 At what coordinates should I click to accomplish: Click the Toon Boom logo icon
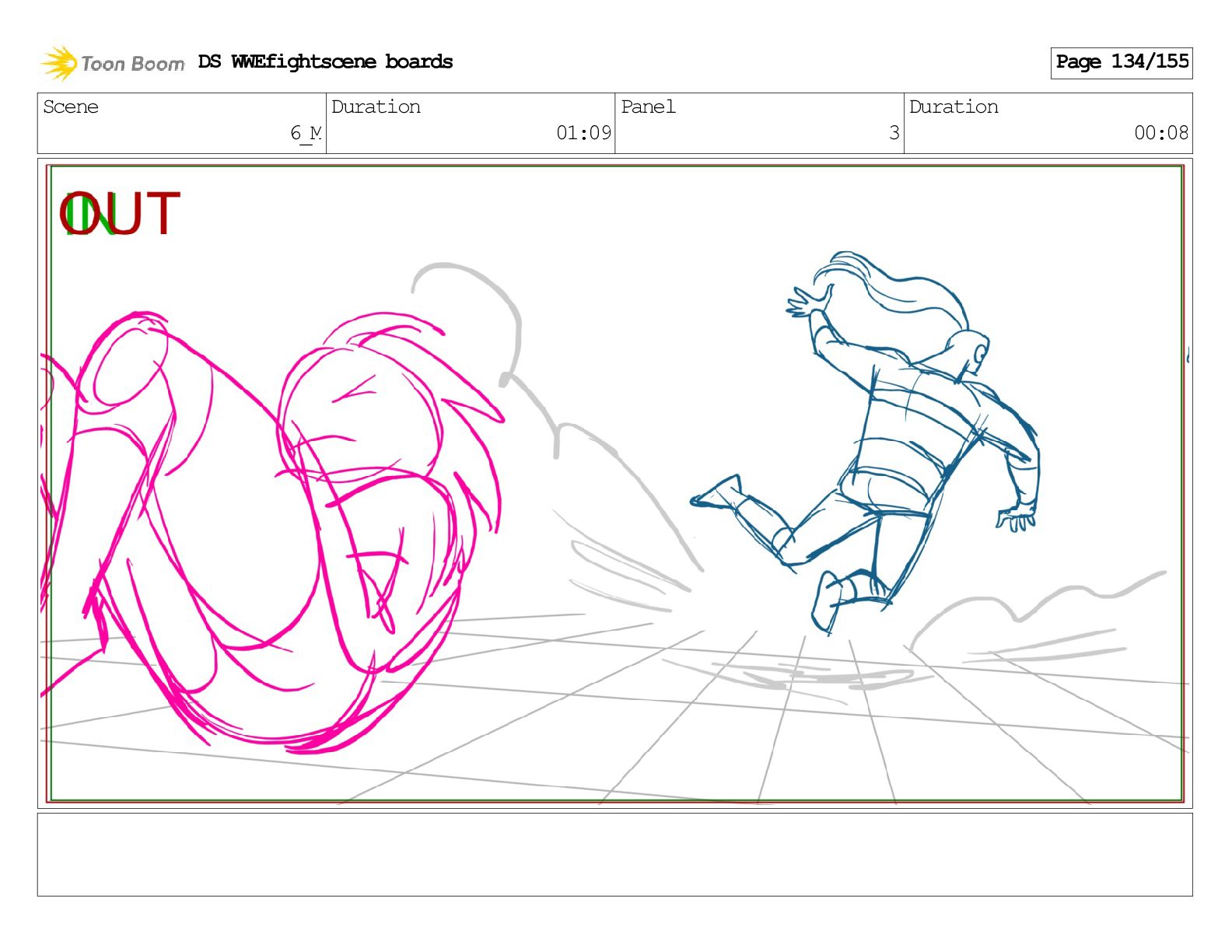[58, 63]
